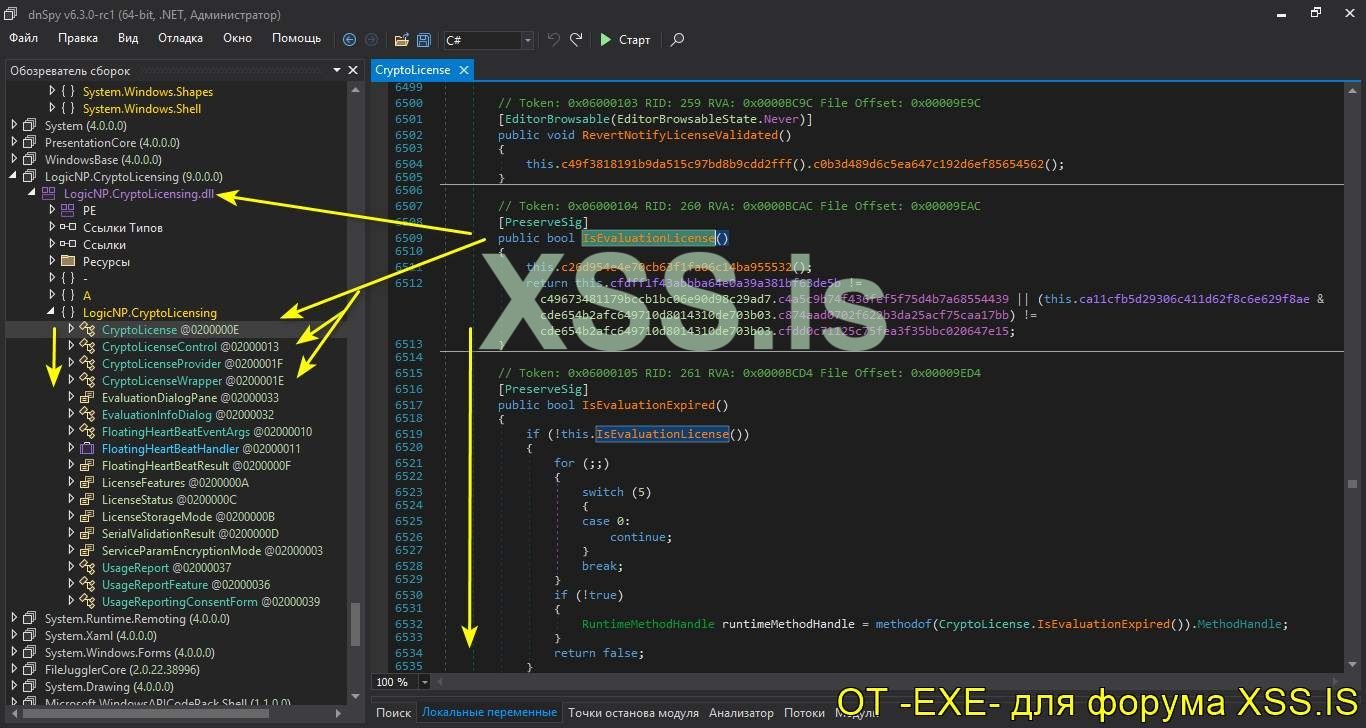Viewport: 1366px width, 728px height.
Task: Click the undo toolbar icon
Action: pos(554,40)
